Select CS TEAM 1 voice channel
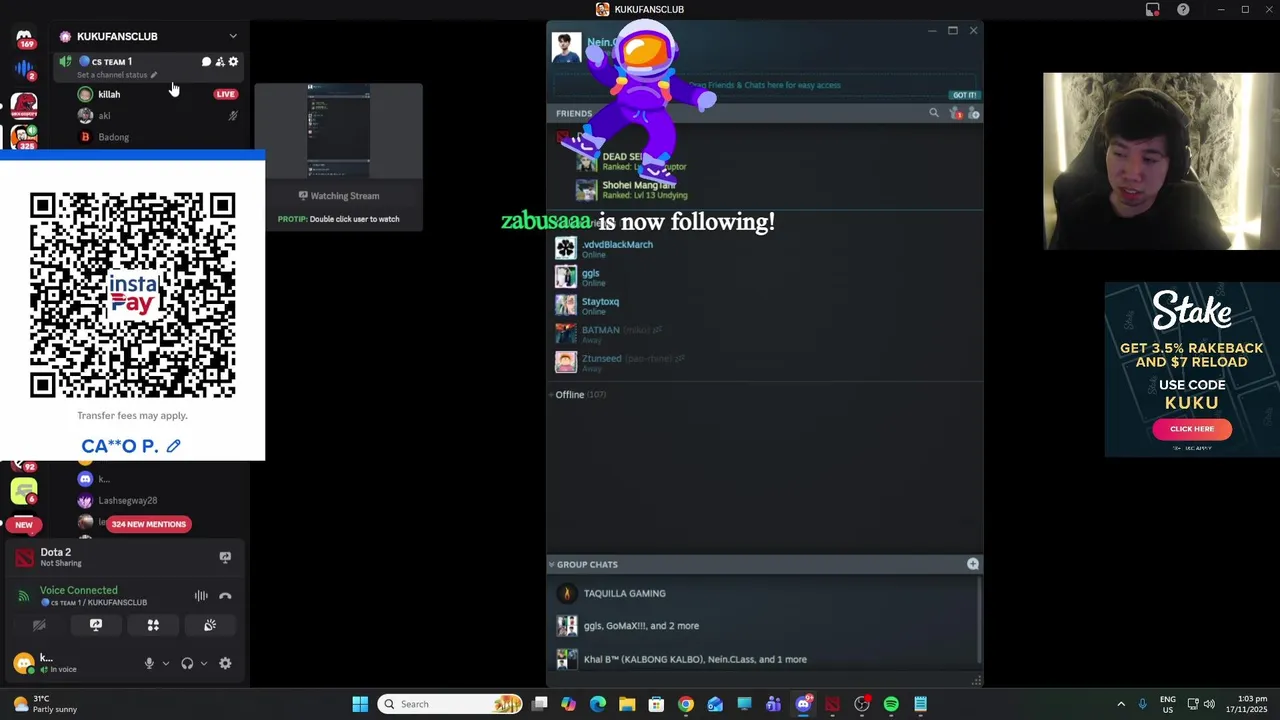The height and width of the screenshot is (720, 1280). click(150, 67)
